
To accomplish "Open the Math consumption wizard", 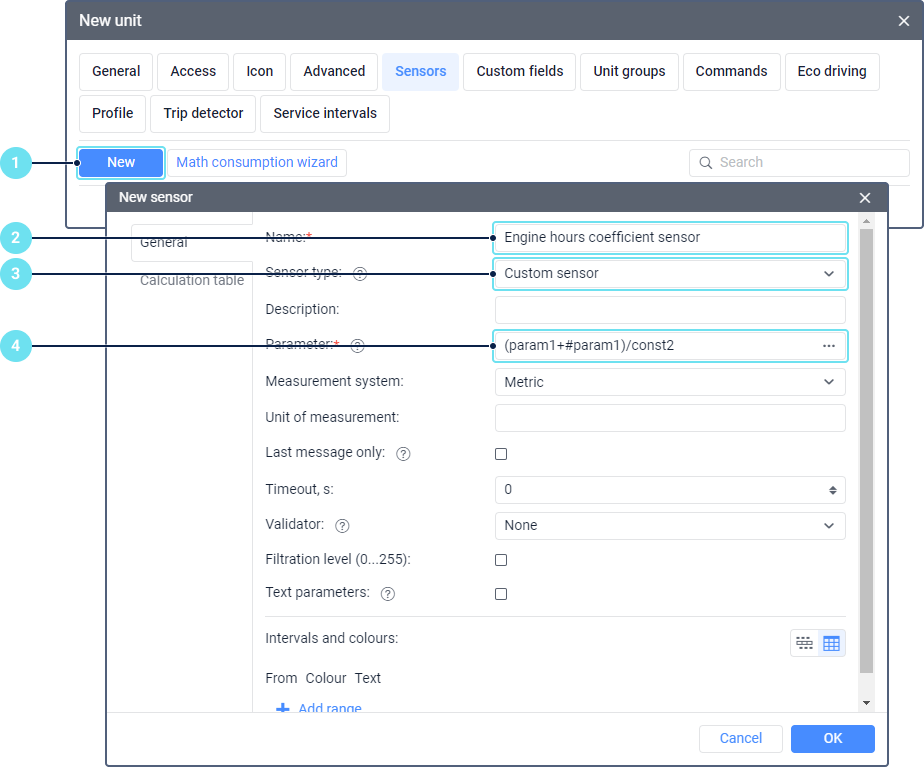I will pos(257,162).
